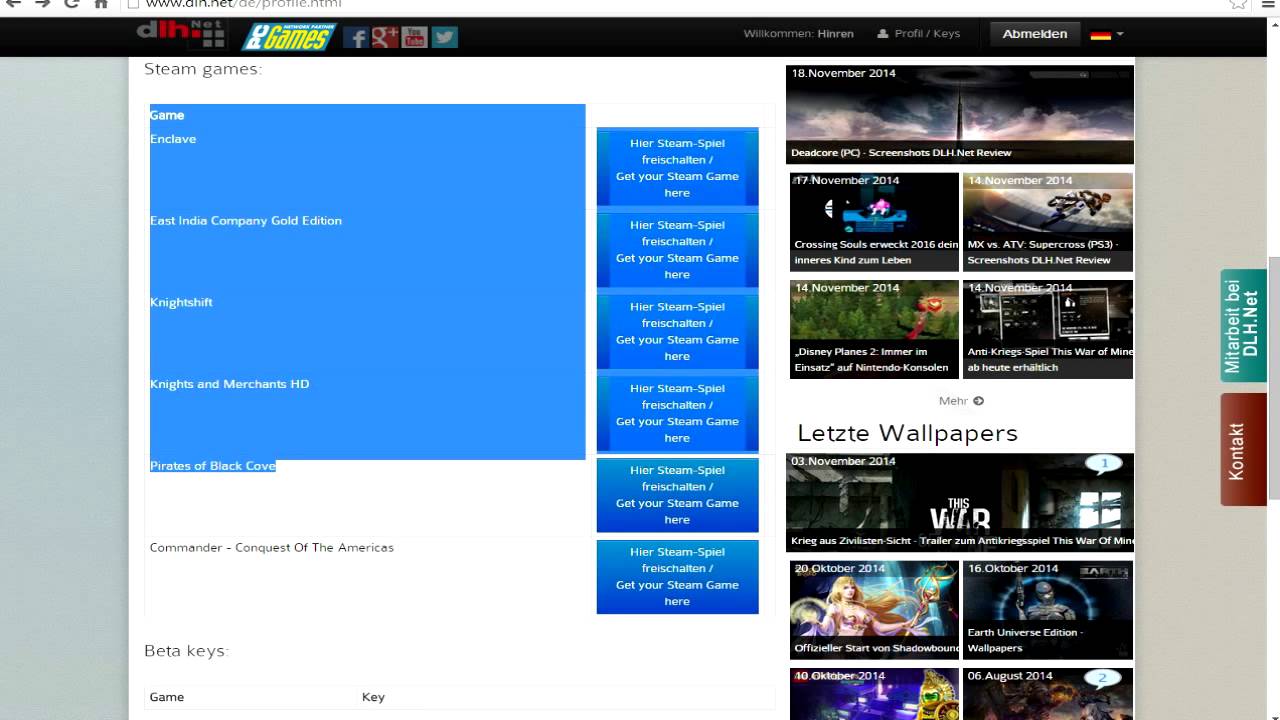Image resolution: width=1280 pixels, height=720 pixels.
Task: Get the Steam key for Enclave
Action: coord(677,168)
